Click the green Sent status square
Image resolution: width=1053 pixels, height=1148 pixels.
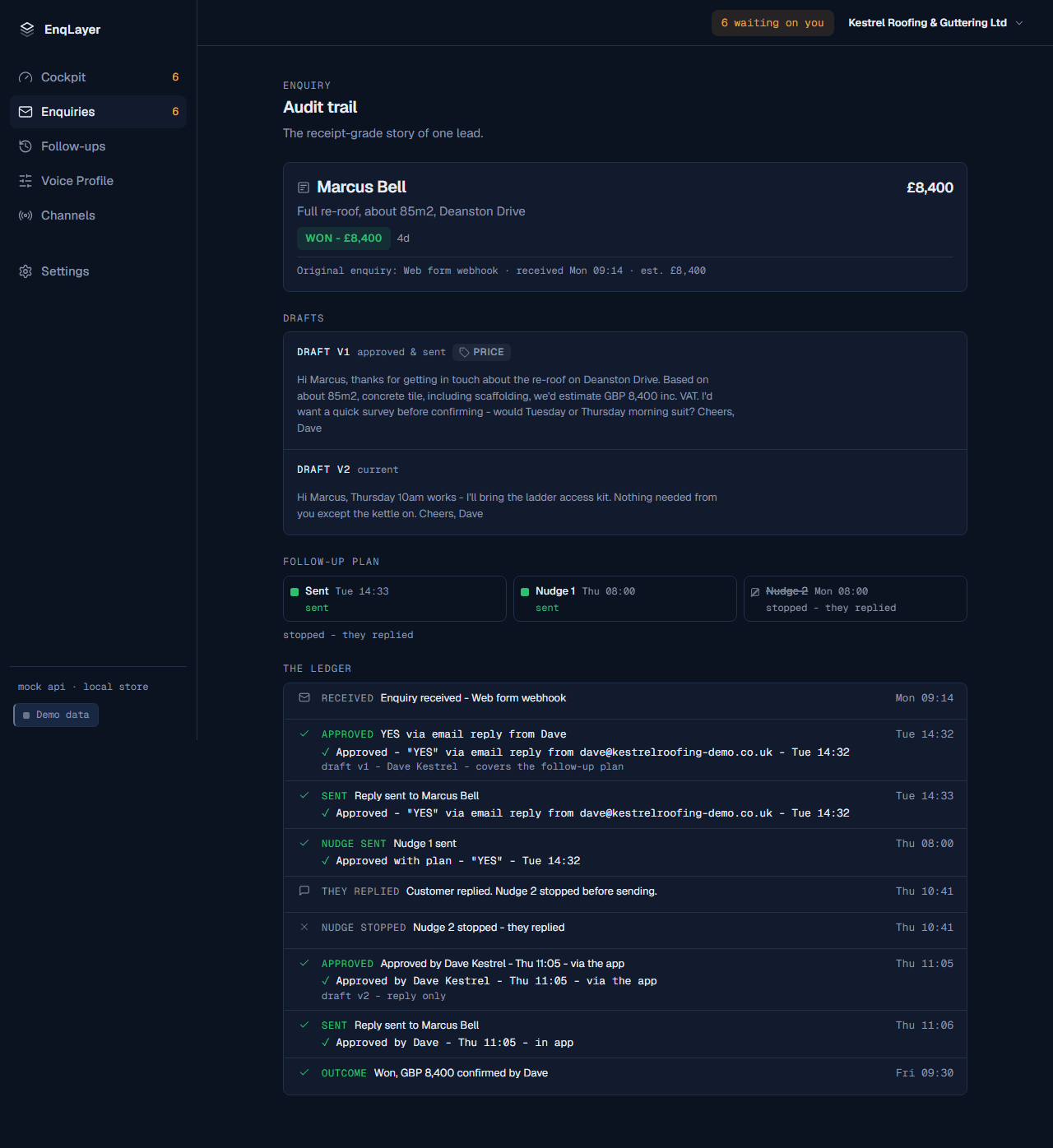click(x=295, y=592)
